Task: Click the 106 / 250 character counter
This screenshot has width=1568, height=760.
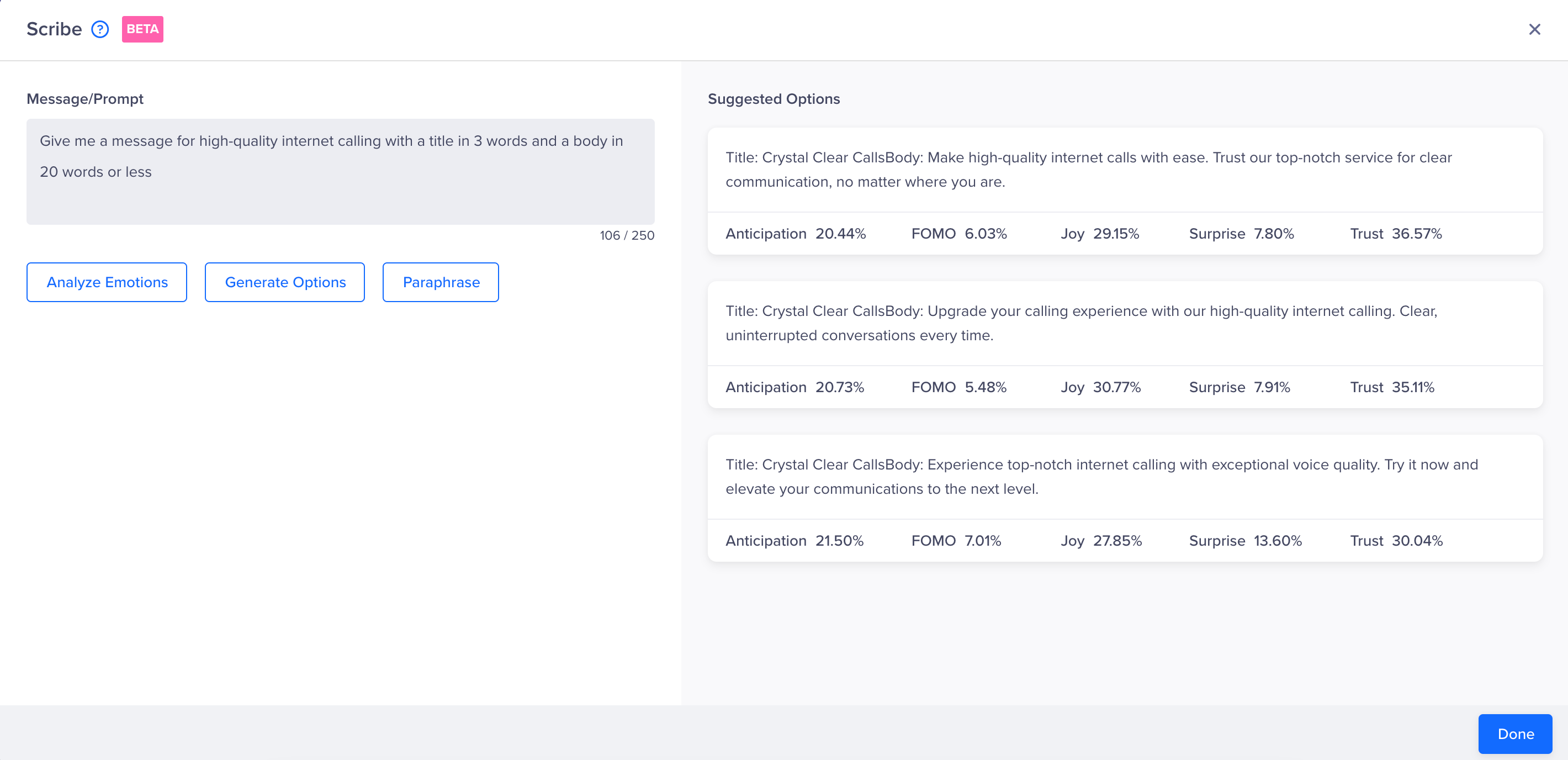Action: [x=626, y=235]
